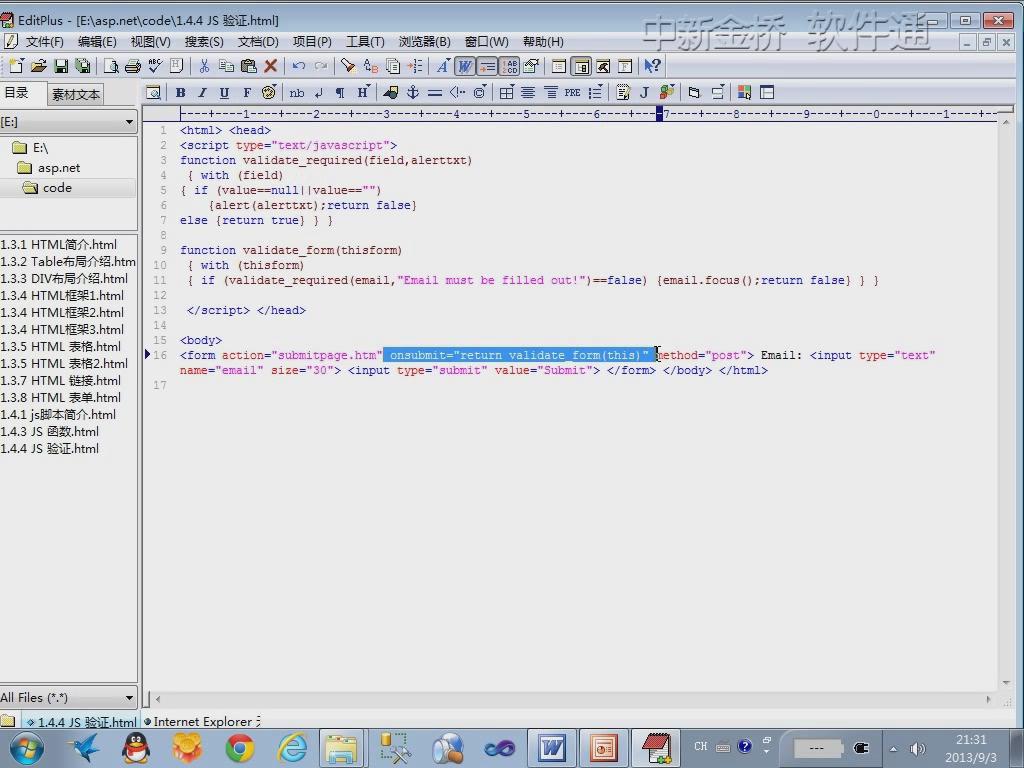Image resolution: width=1024 pixels, height=768 pixels.
Task: Insert anchor tag icon
Action: click(413, 93)
